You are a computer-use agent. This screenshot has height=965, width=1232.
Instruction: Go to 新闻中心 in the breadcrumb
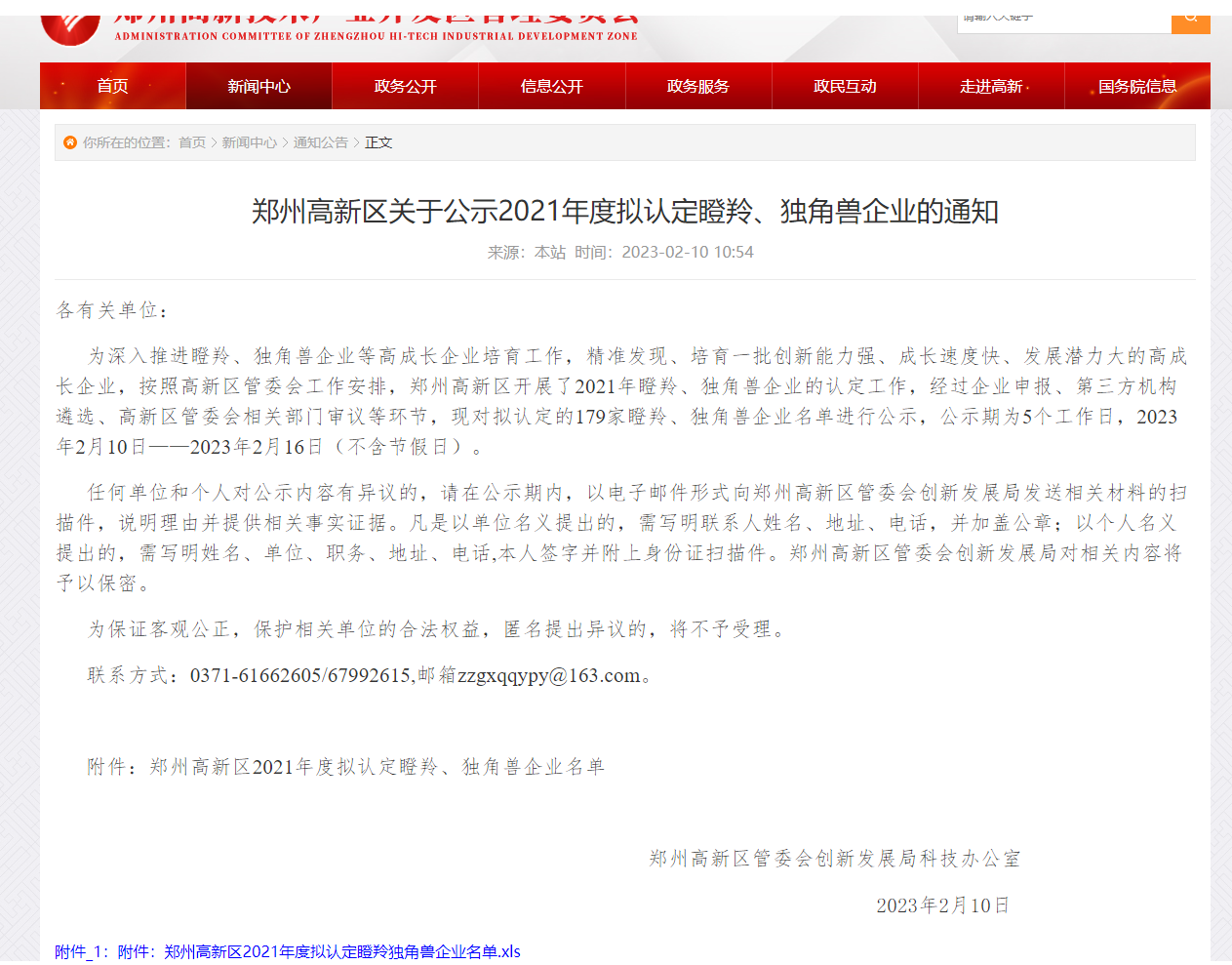click(x=250, y=142)
